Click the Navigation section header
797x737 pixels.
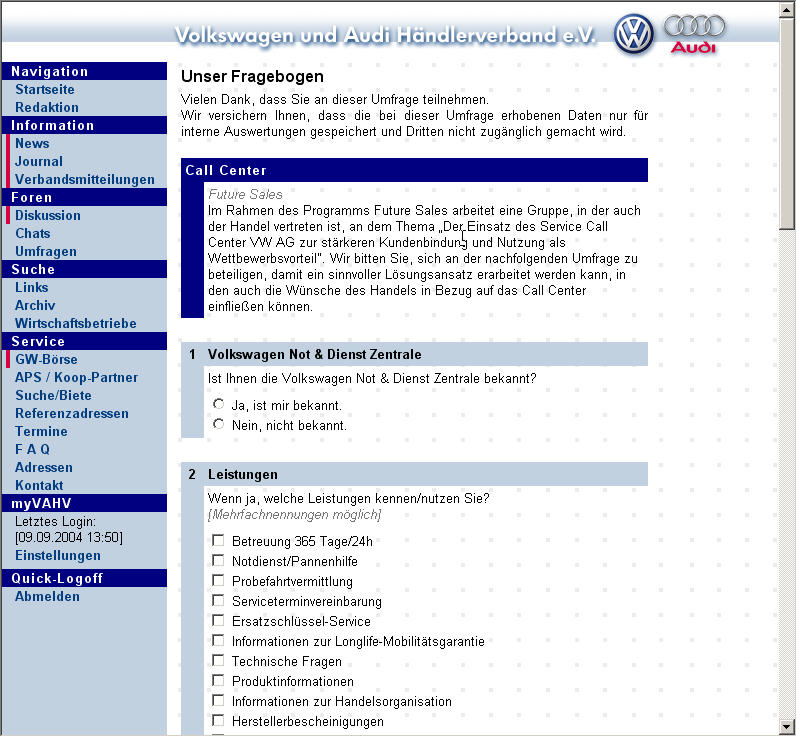tap(84, 71)
